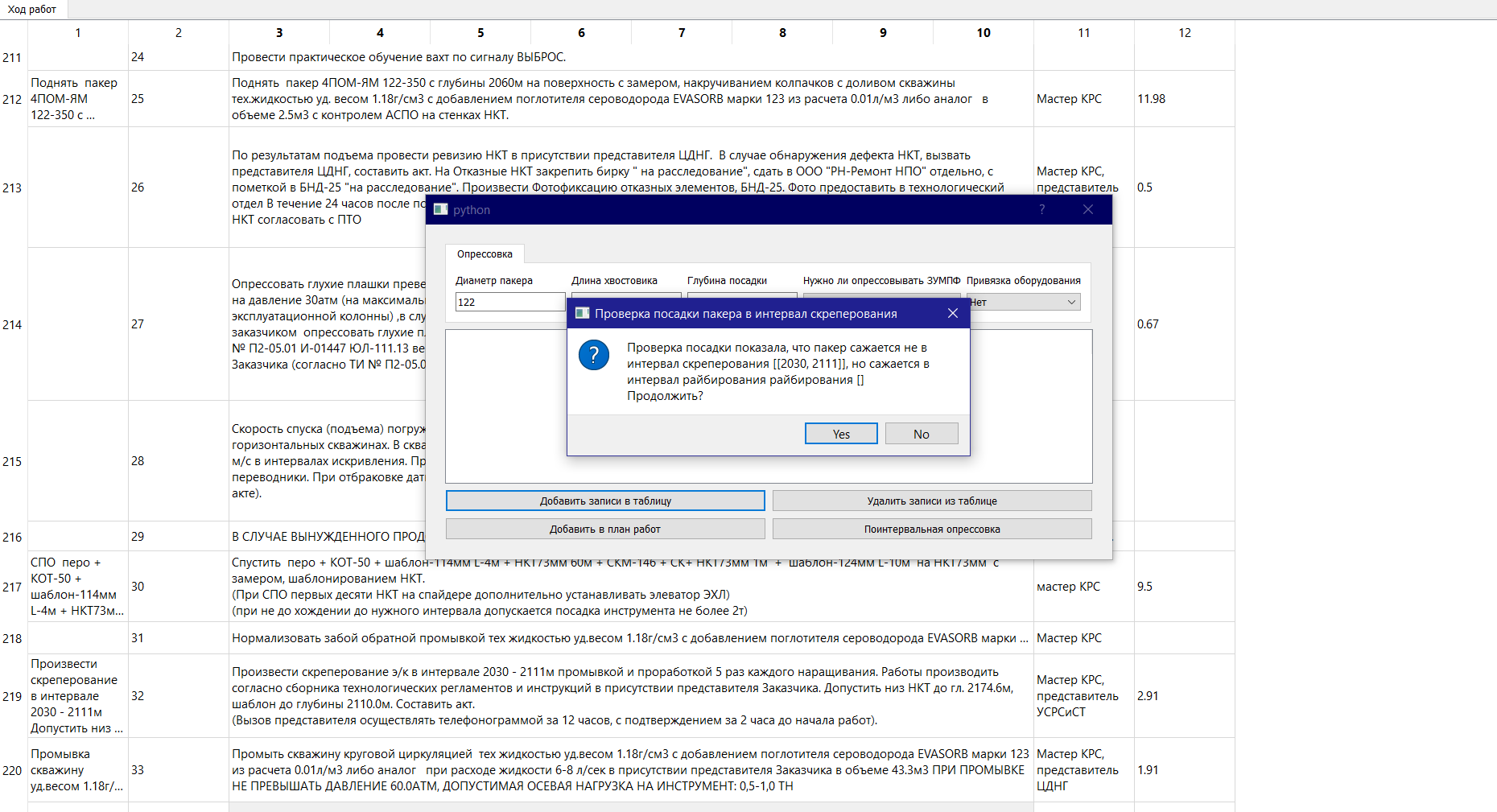Viewport: 1497px width, 812px height.
Task: Click cell number 24 in column 2
Action: pyautogui.click(x=179, y=57)
